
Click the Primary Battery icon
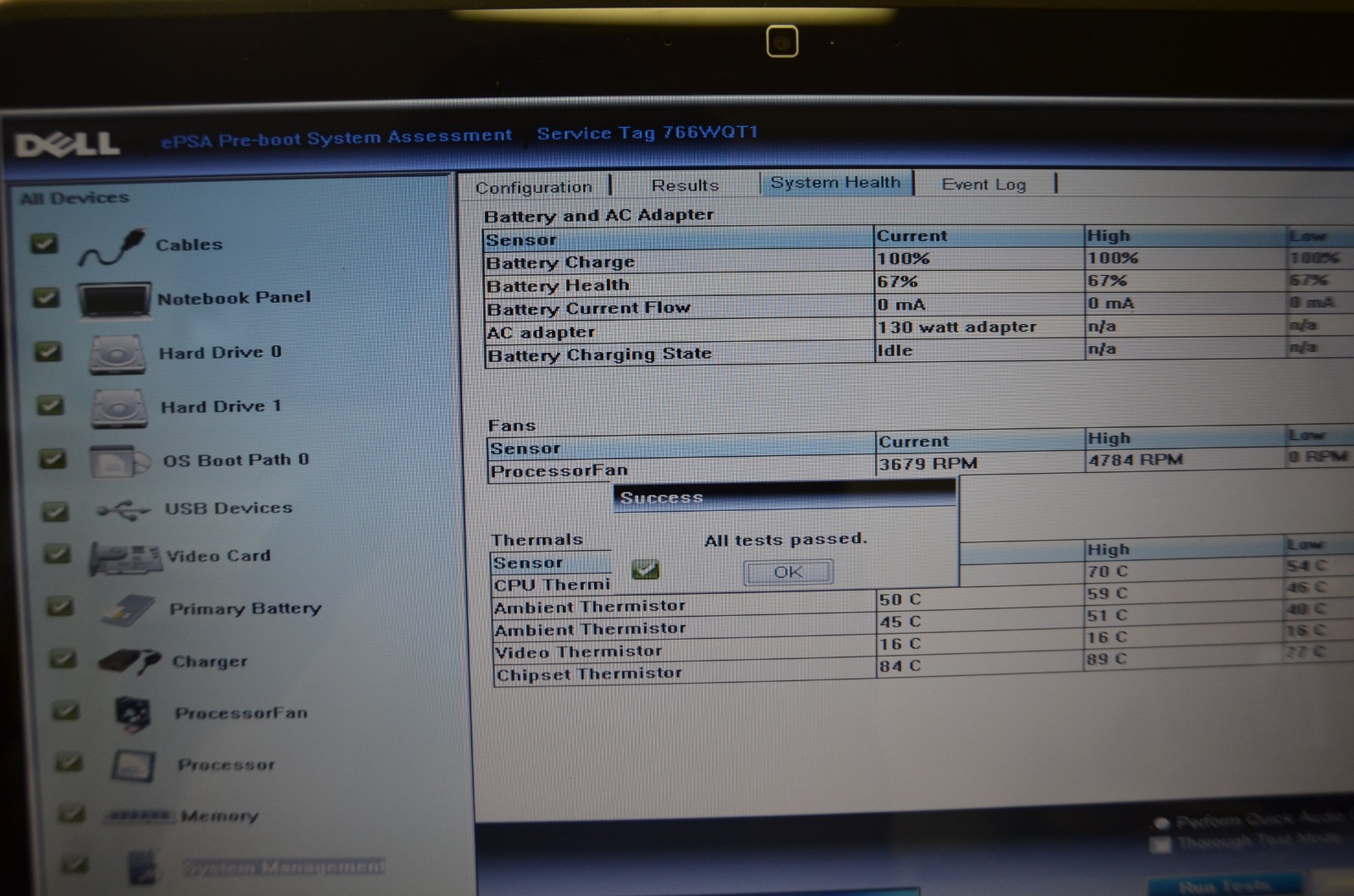click(129, 610)
